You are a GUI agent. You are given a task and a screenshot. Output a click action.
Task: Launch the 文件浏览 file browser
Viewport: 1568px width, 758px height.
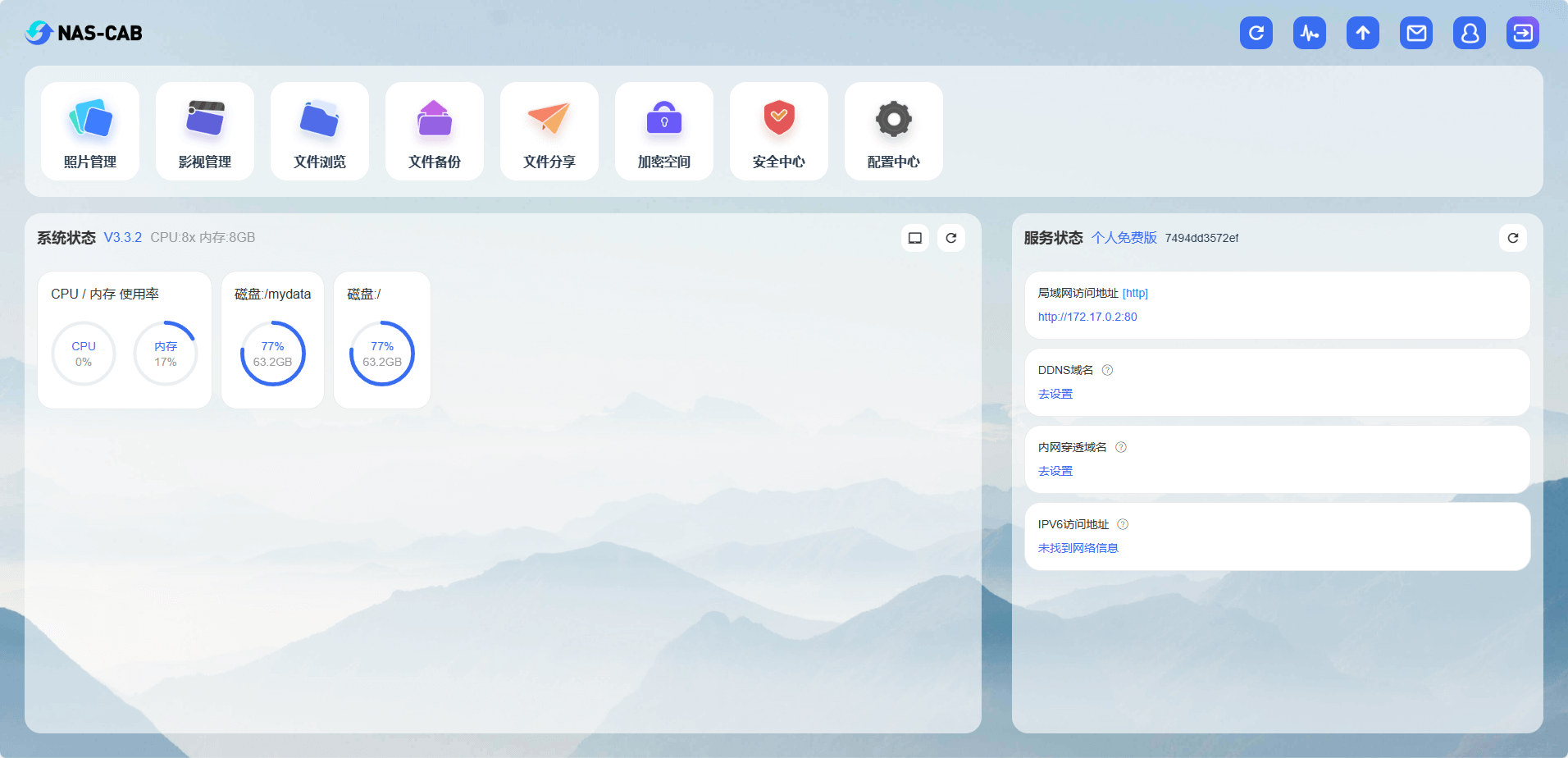tap(320, 131)
